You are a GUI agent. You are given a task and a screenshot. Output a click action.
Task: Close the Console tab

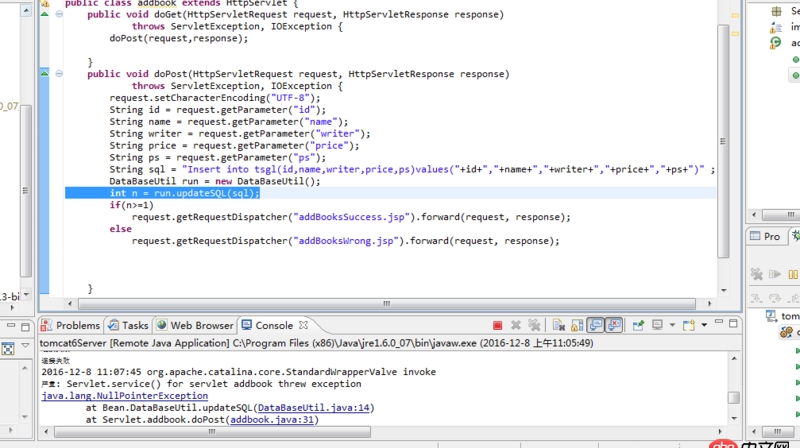303,325
